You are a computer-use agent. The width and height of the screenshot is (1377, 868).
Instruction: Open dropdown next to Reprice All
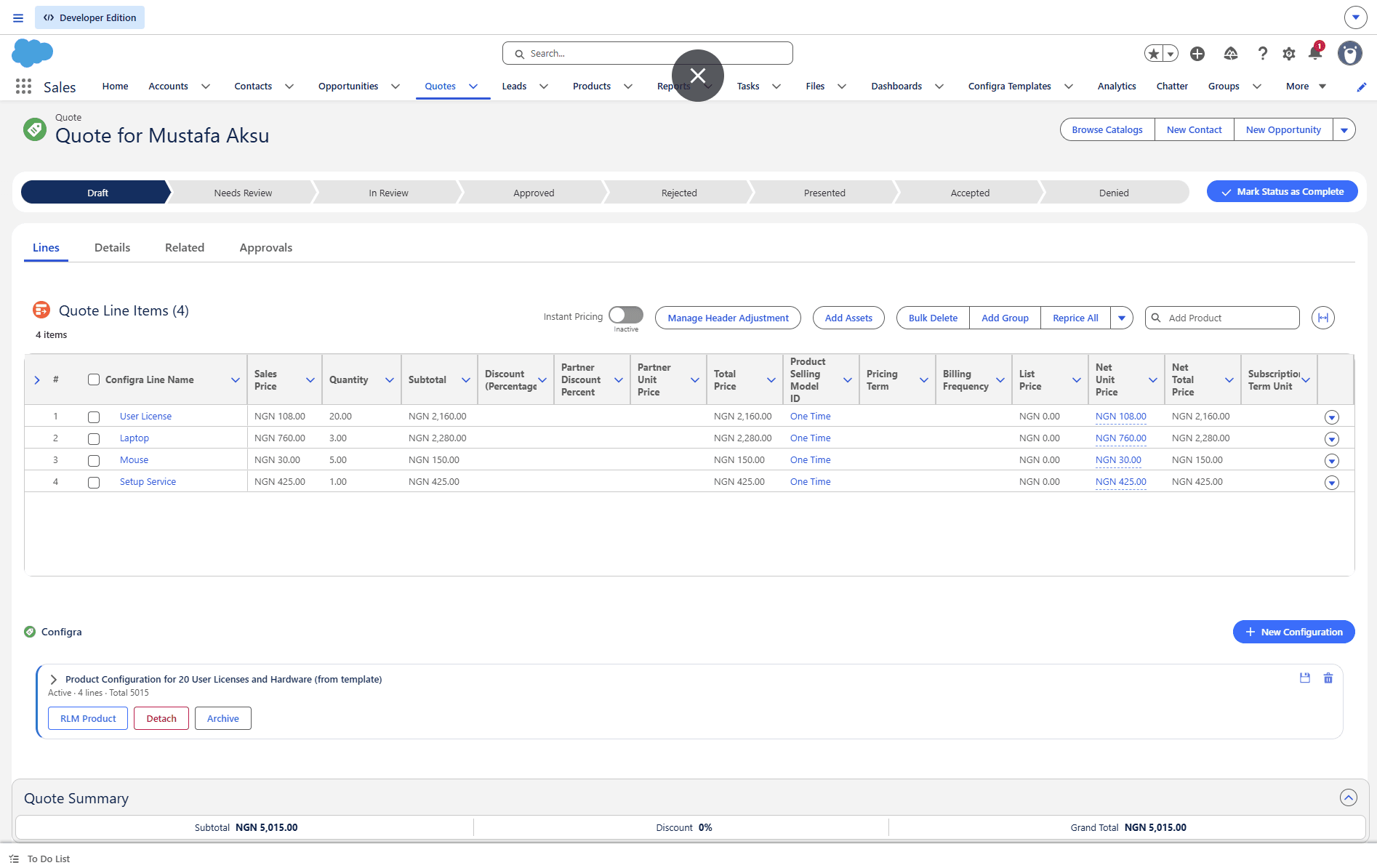tap(1122, 318)
